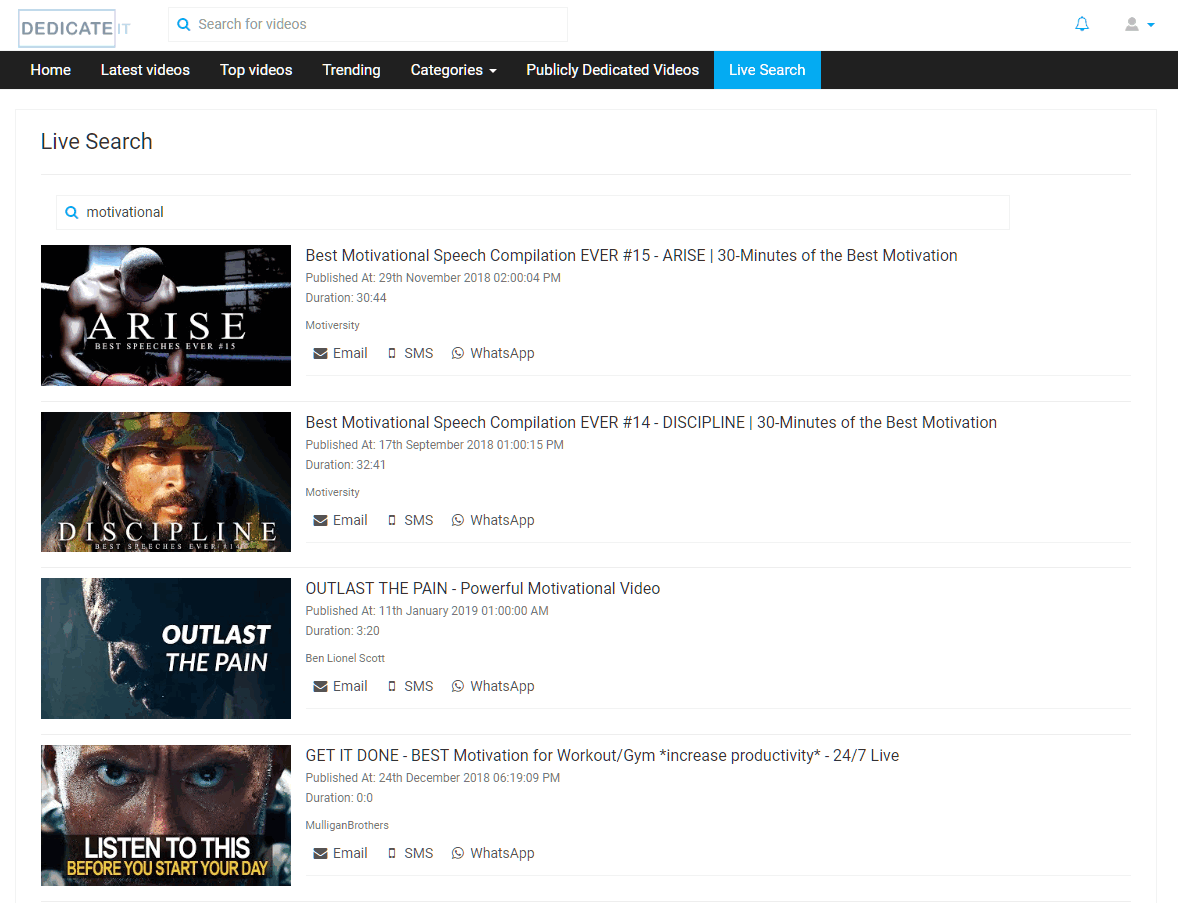1178x903 pixels.
Task: Click SMS phone icon for OUTLAST THE PAIN
Action: pyautogui.click(x=391, y=686)
